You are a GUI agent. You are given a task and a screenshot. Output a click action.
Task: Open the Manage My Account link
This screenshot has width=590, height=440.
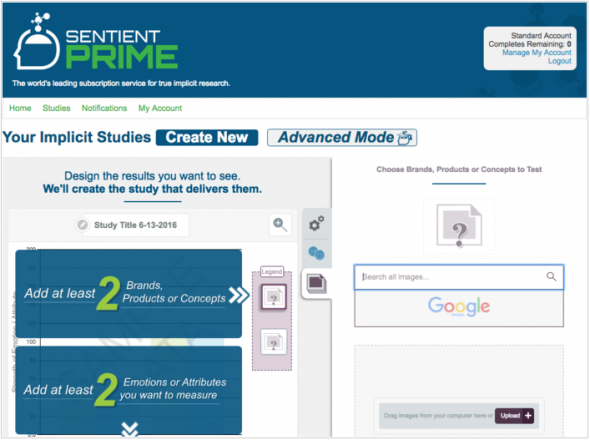click(537, 52)
